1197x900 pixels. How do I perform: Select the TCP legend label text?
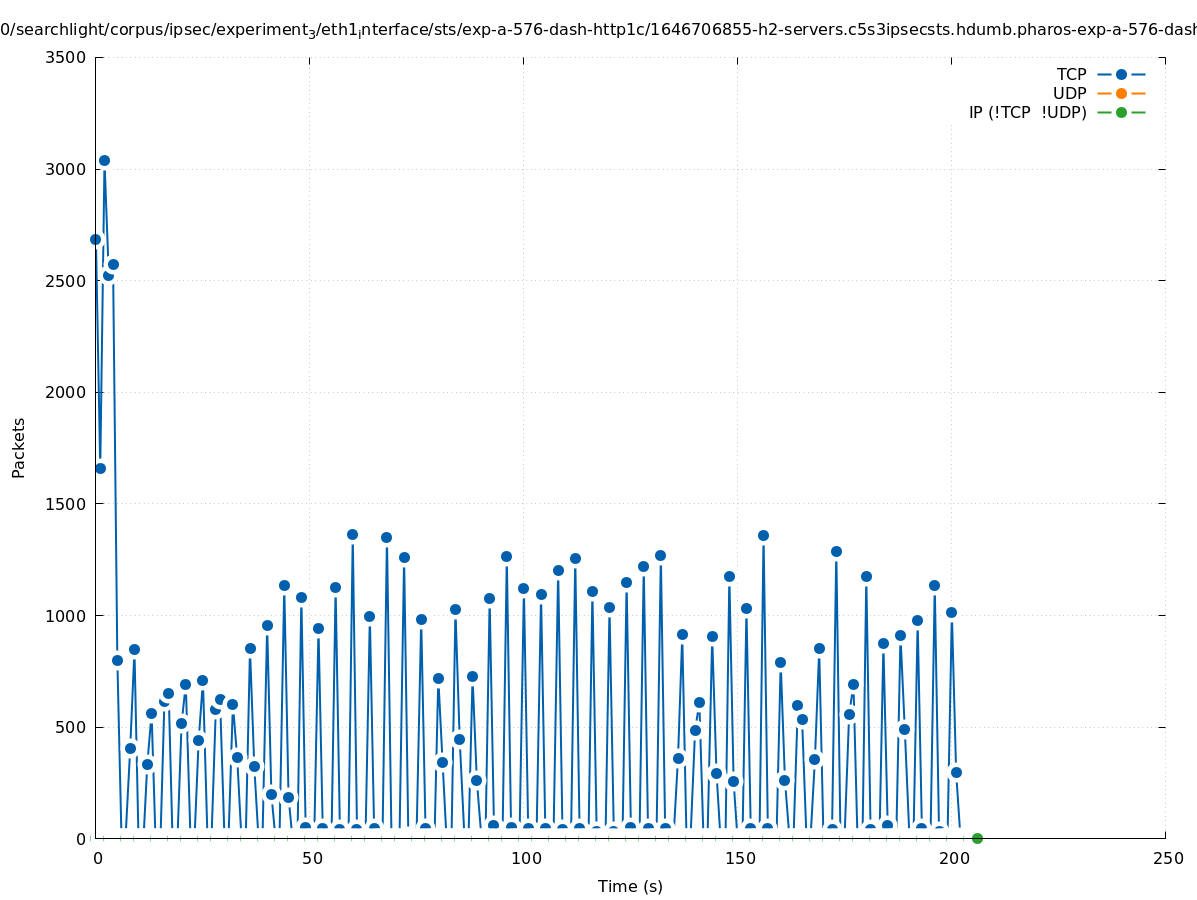1071,74
